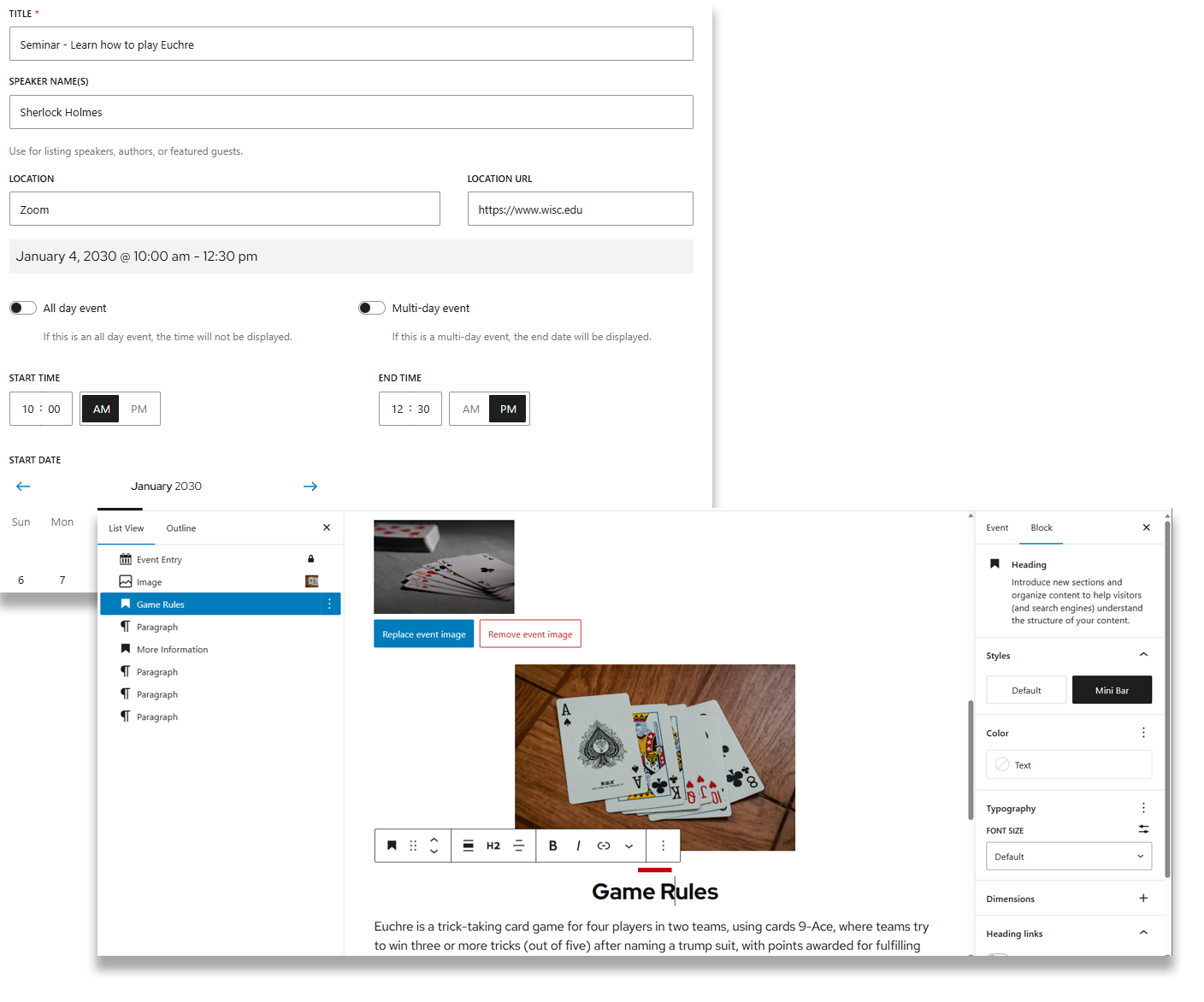Enable the All day event toggle

pyautogui.click(x=22, y=308)
